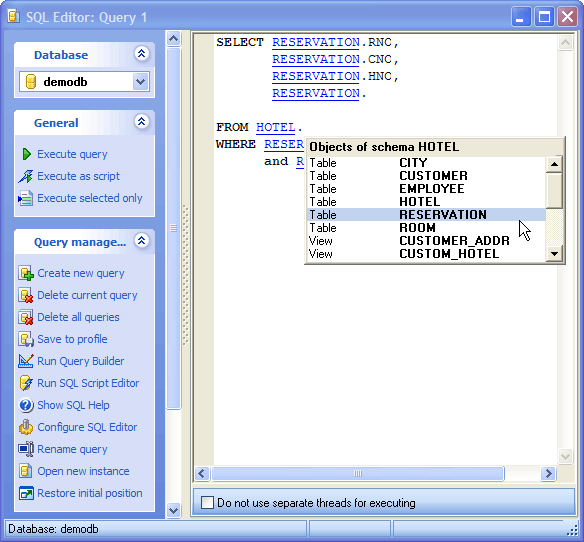Collapse the Query management panel section

142,241
